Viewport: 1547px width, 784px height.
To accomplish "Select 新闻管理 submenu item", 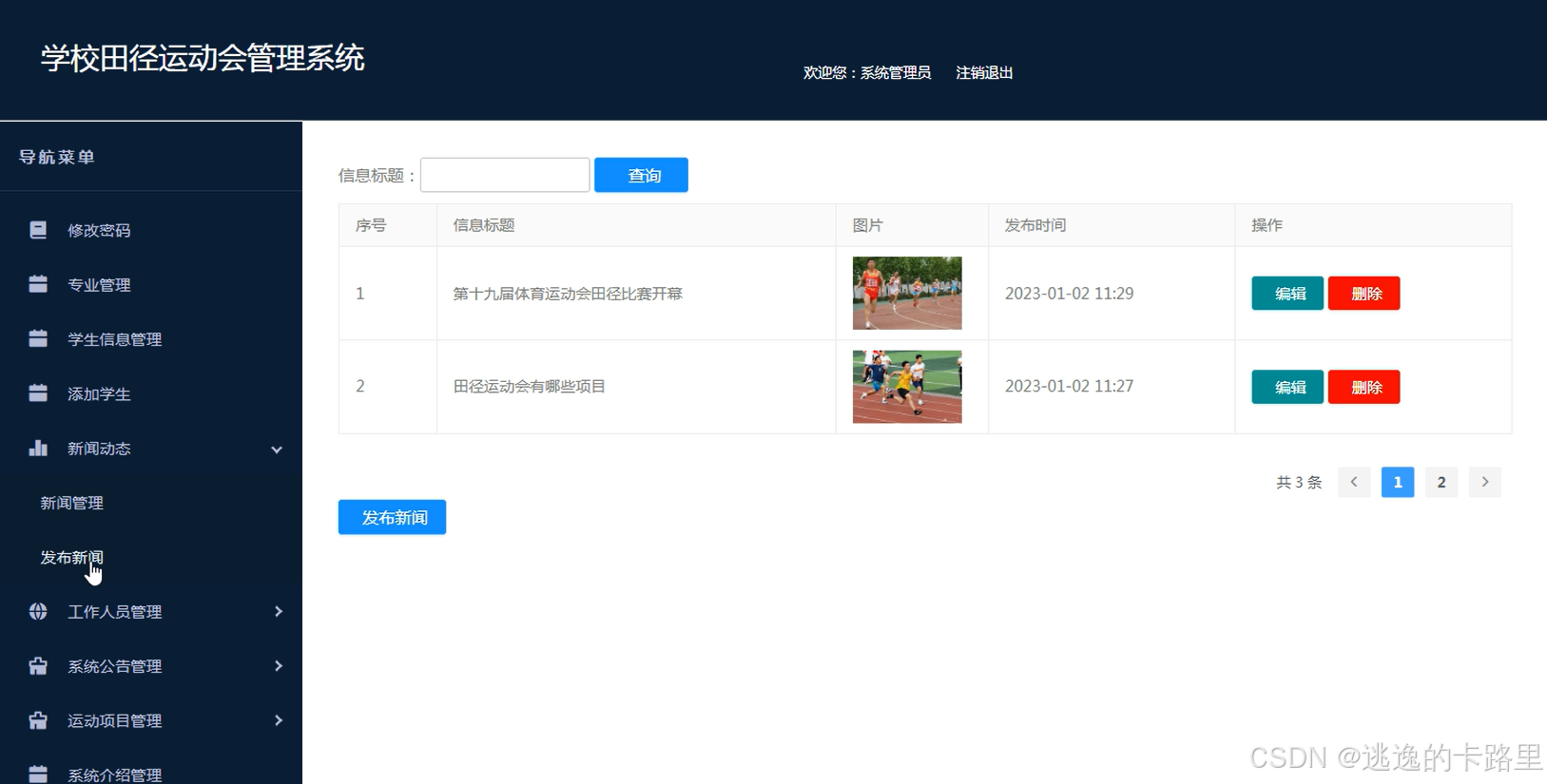I will pos(72,503).
